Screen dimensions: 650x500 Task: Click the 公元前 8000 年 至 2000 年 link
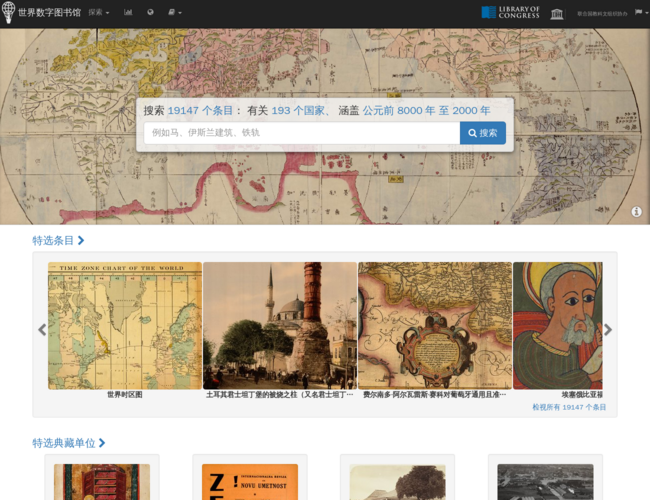click(426, 111)
